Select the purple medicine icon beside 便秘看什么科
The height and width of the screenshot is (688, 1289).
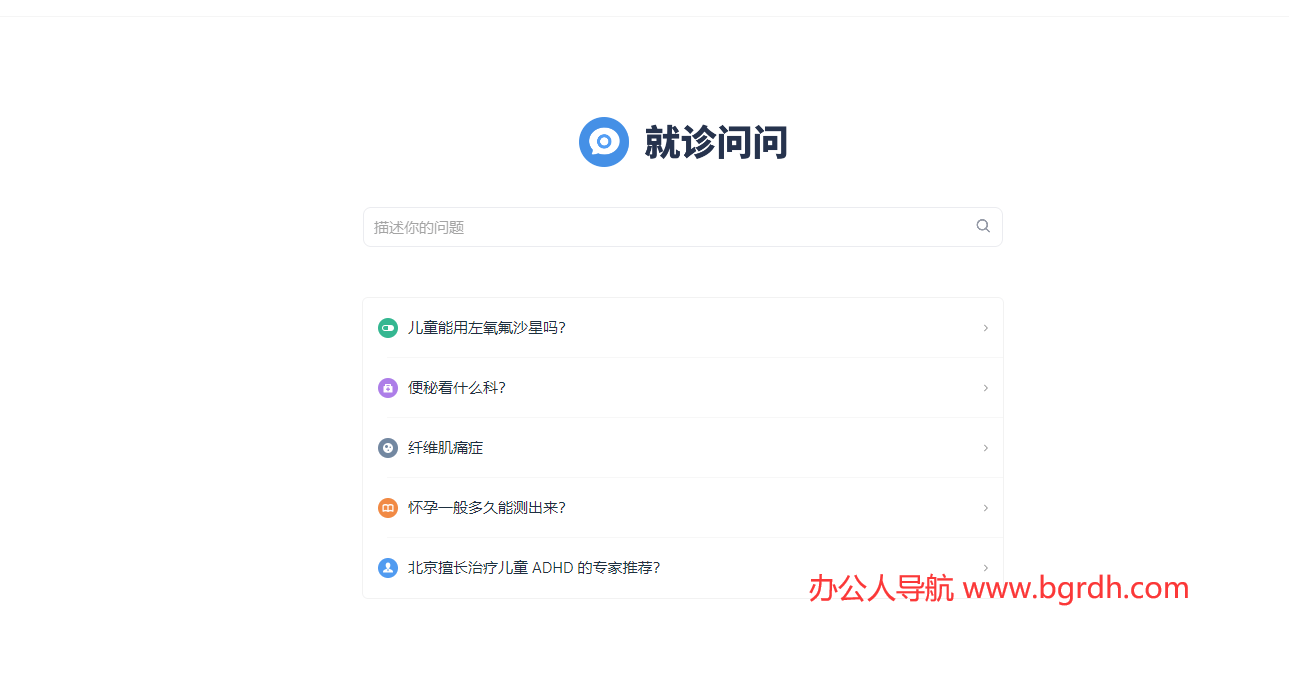(387, 387)
